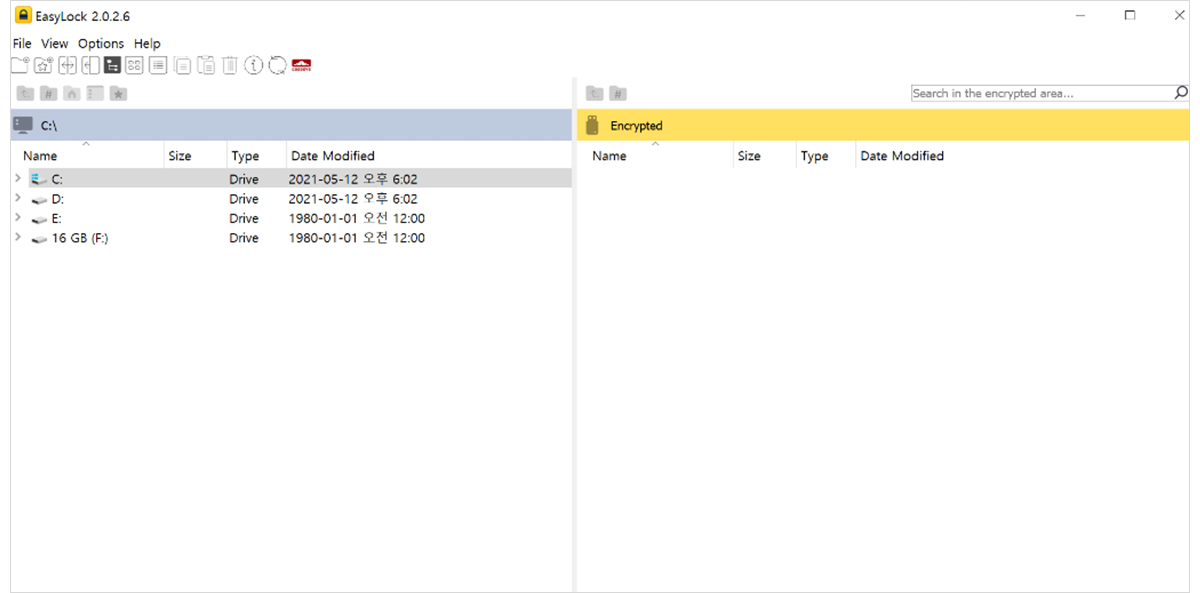The height and width of the screenshot is (593, 1200).
Task: Click the 'Drive' type cell in D: row
Action: tap(243, 199)
